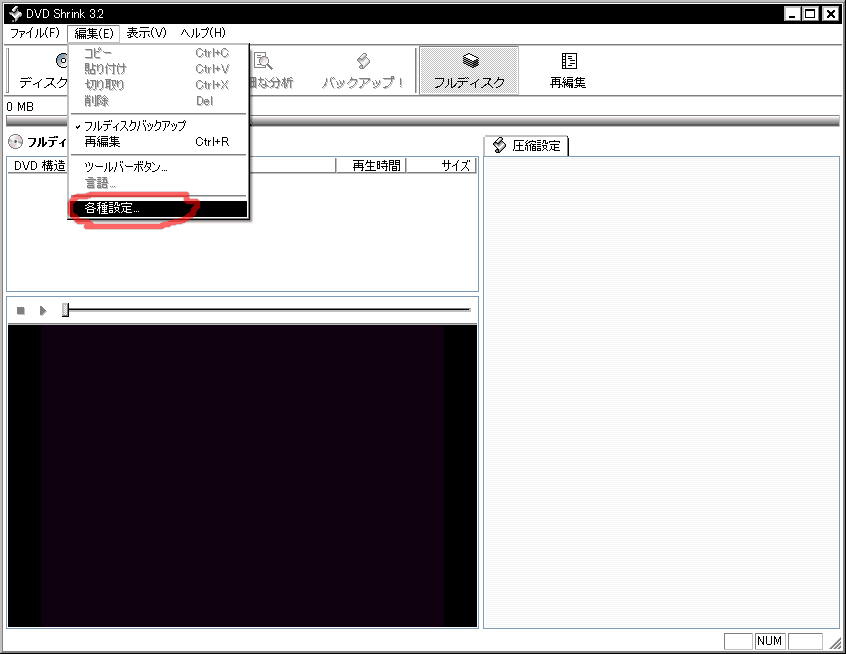Image resolution: width=846 pixels, height=654 pixels.
Task: Maximize the DVD Shrink window
Action: (x=810, y=14)
